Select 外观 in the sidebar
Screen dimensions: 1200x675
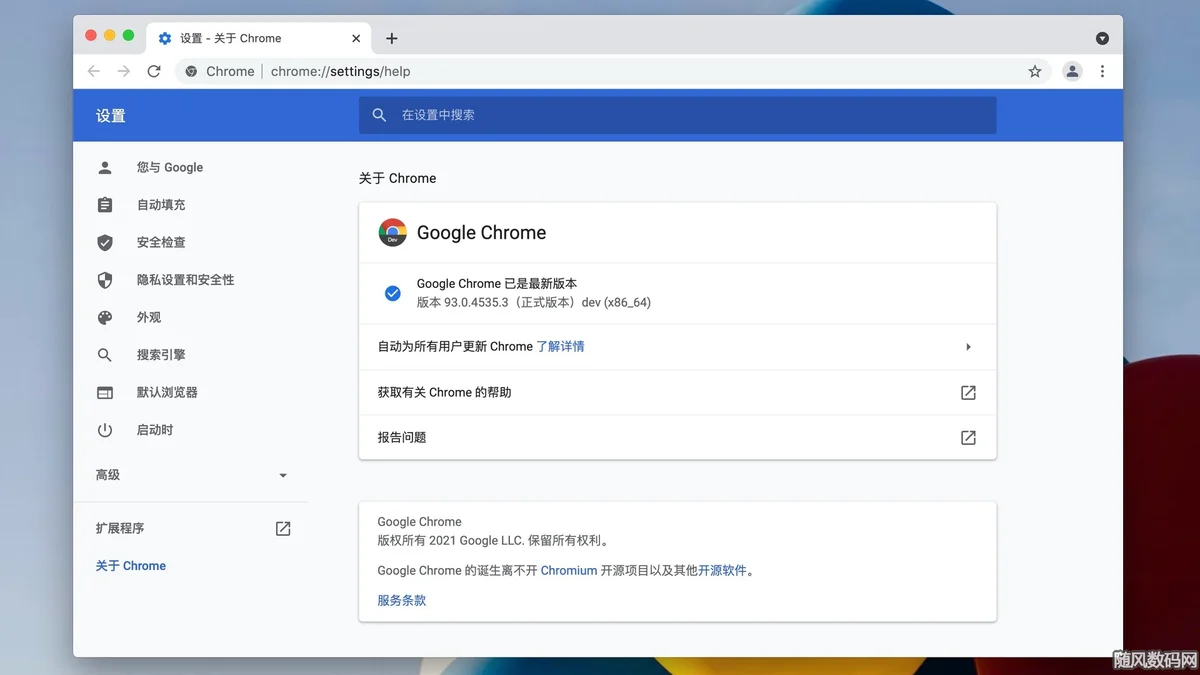(149, 317)
